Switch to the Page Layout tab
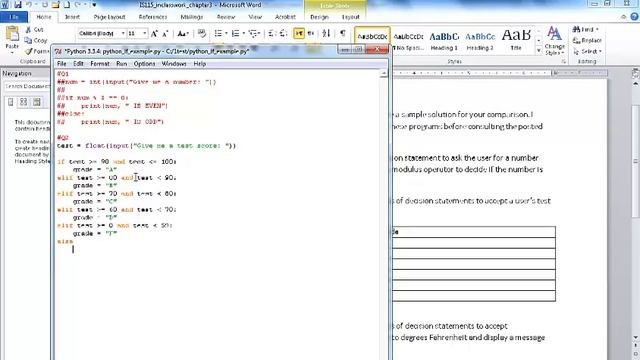 [x=109, y=17]
